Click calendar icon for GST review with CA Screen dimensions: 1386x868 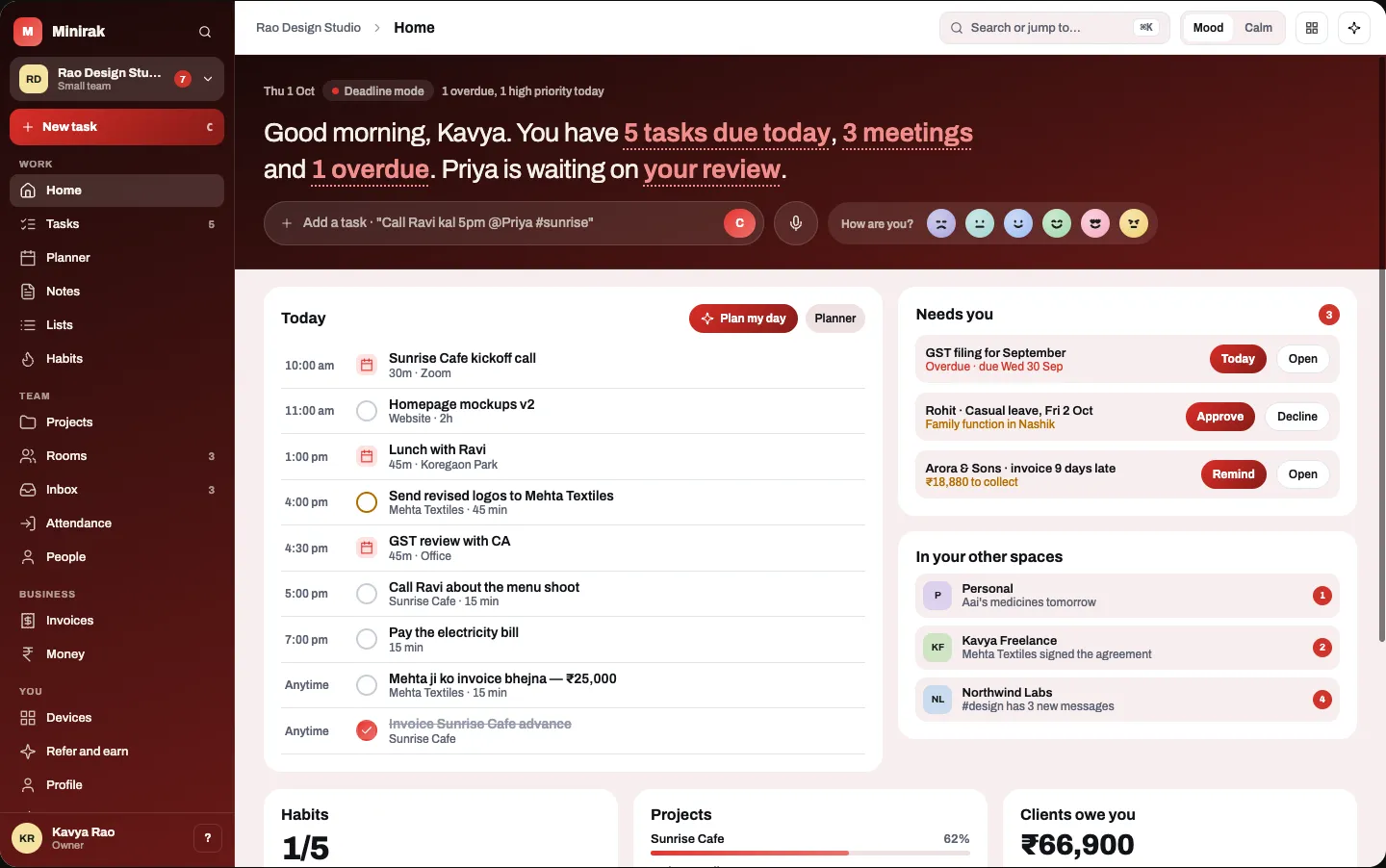(367, 548)
